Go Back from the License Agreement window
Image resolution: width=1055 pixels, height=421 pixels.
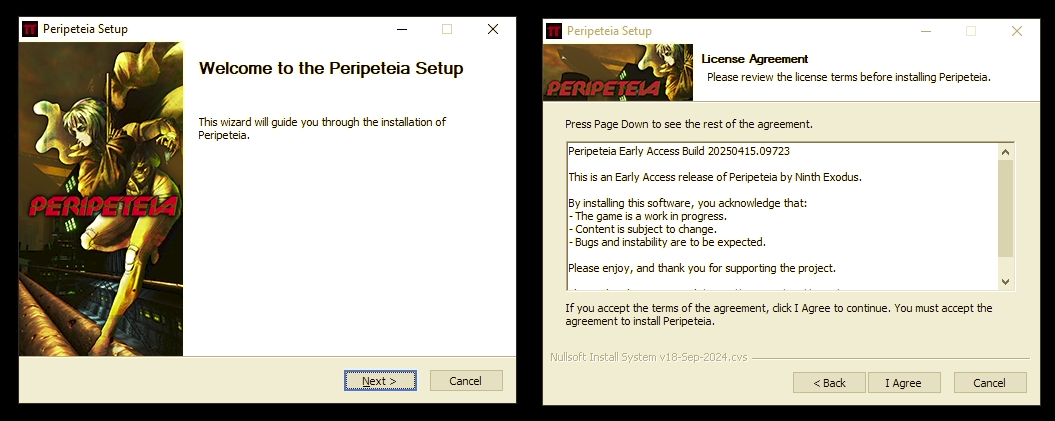(829, 383)
